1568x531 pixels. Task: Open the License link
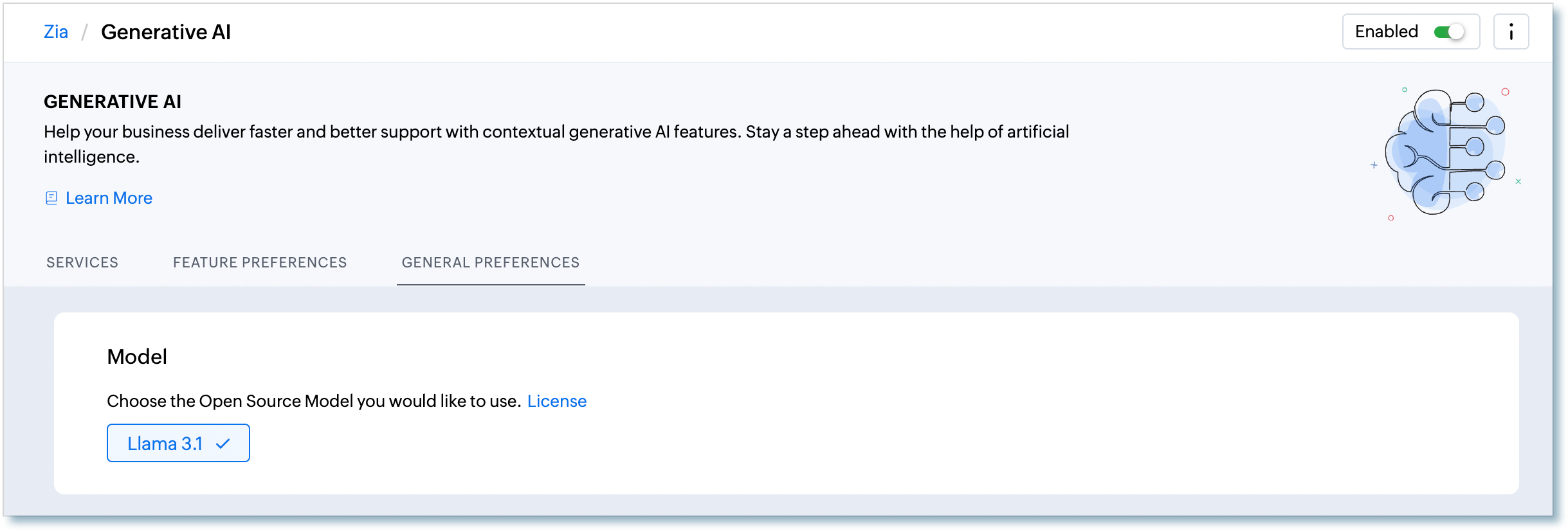click(x=557, y=401)
